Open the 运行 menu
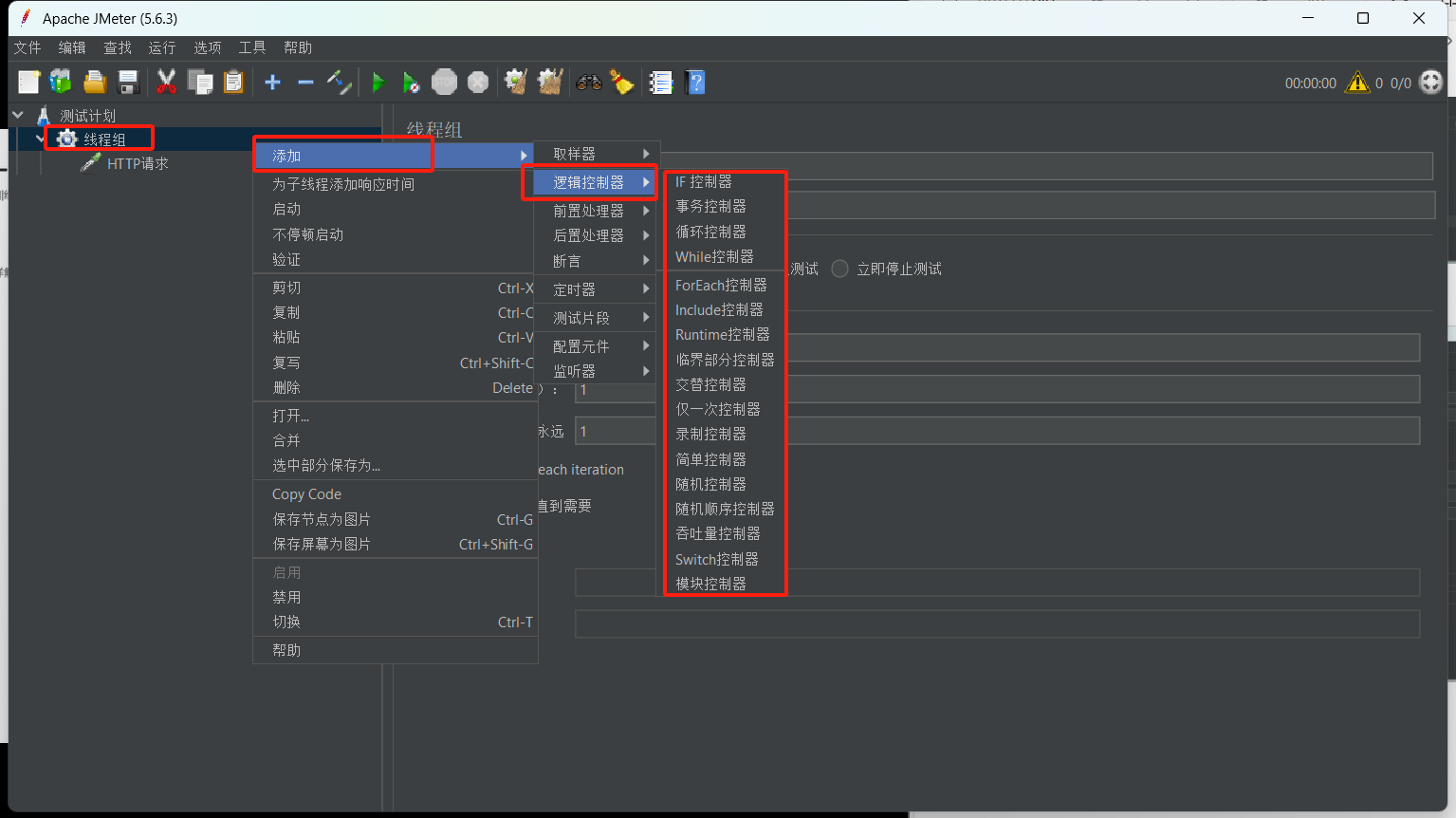 (x=162, y=47)
